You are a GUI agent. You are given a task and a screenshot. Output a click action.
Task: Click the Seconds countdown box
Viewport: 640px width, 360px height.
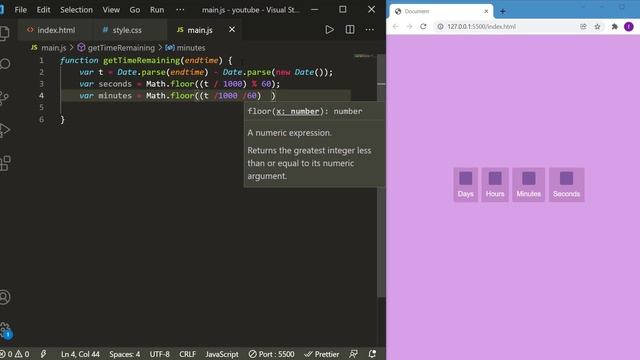tap(566, 184)
